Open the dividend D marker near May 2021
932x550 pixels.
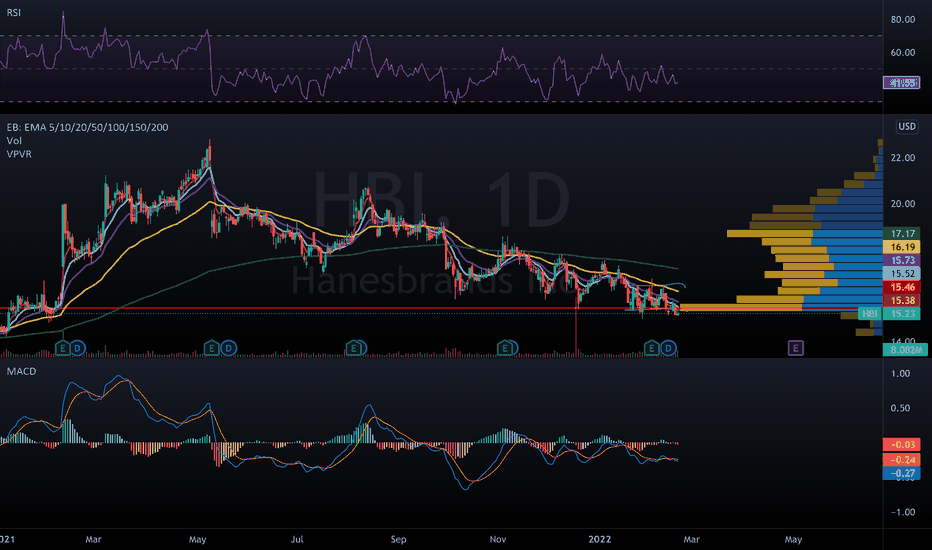click(228, 348)
